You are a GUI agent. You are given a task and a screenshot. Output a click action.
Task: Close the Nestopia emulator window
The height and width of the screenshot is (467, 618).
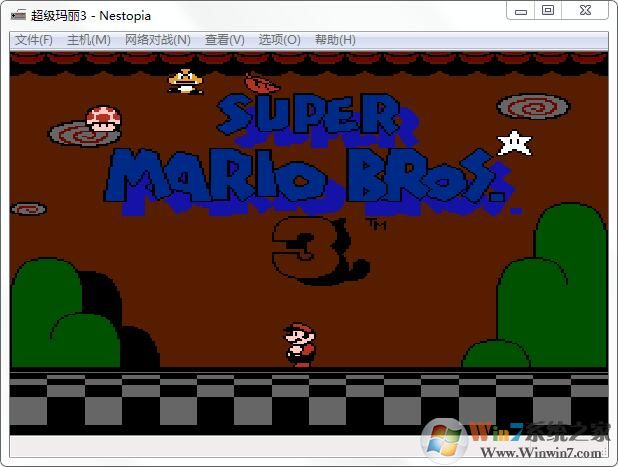pos(583,11)
